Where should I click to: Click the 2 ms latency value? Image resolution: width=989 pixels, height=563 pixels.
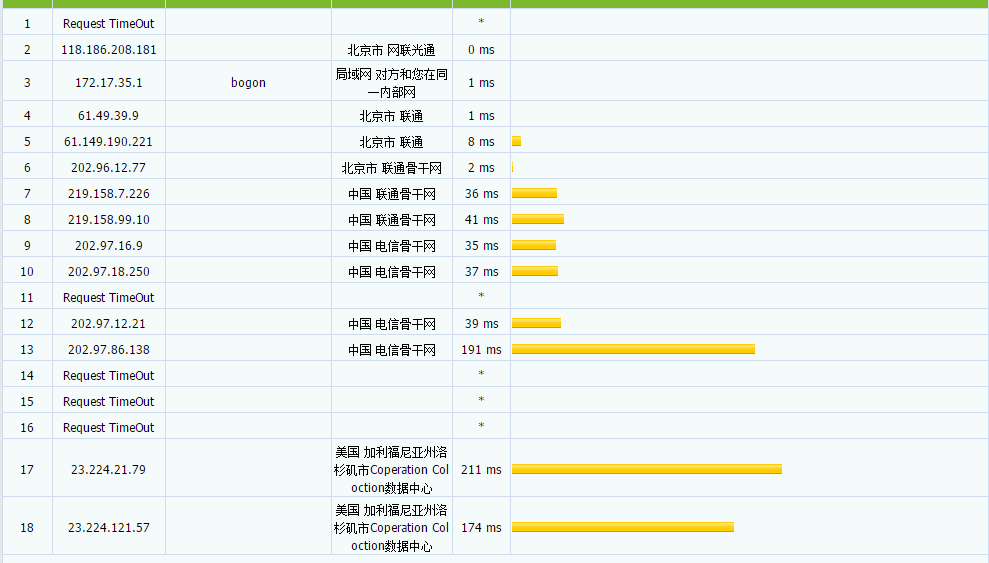[481, 168]
